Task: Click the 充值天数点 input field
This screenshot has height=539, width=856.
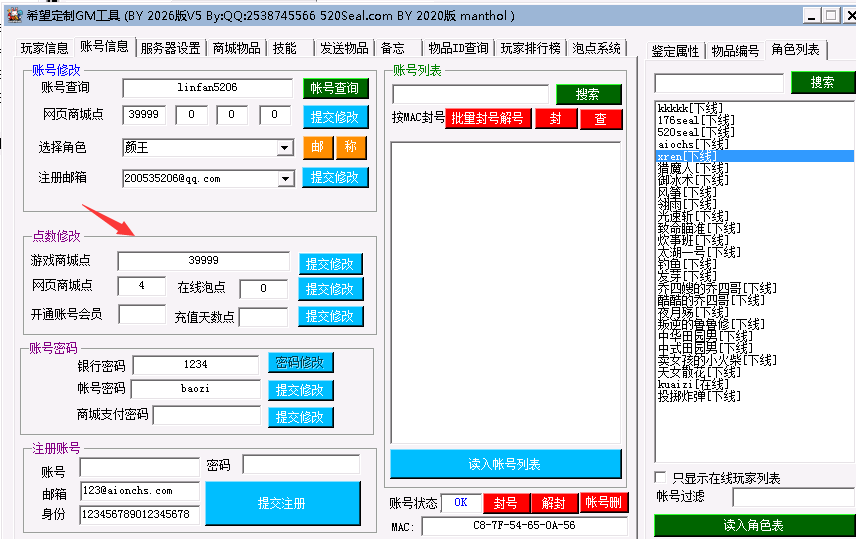Action: pyautogui.click(x=263, y=317)
